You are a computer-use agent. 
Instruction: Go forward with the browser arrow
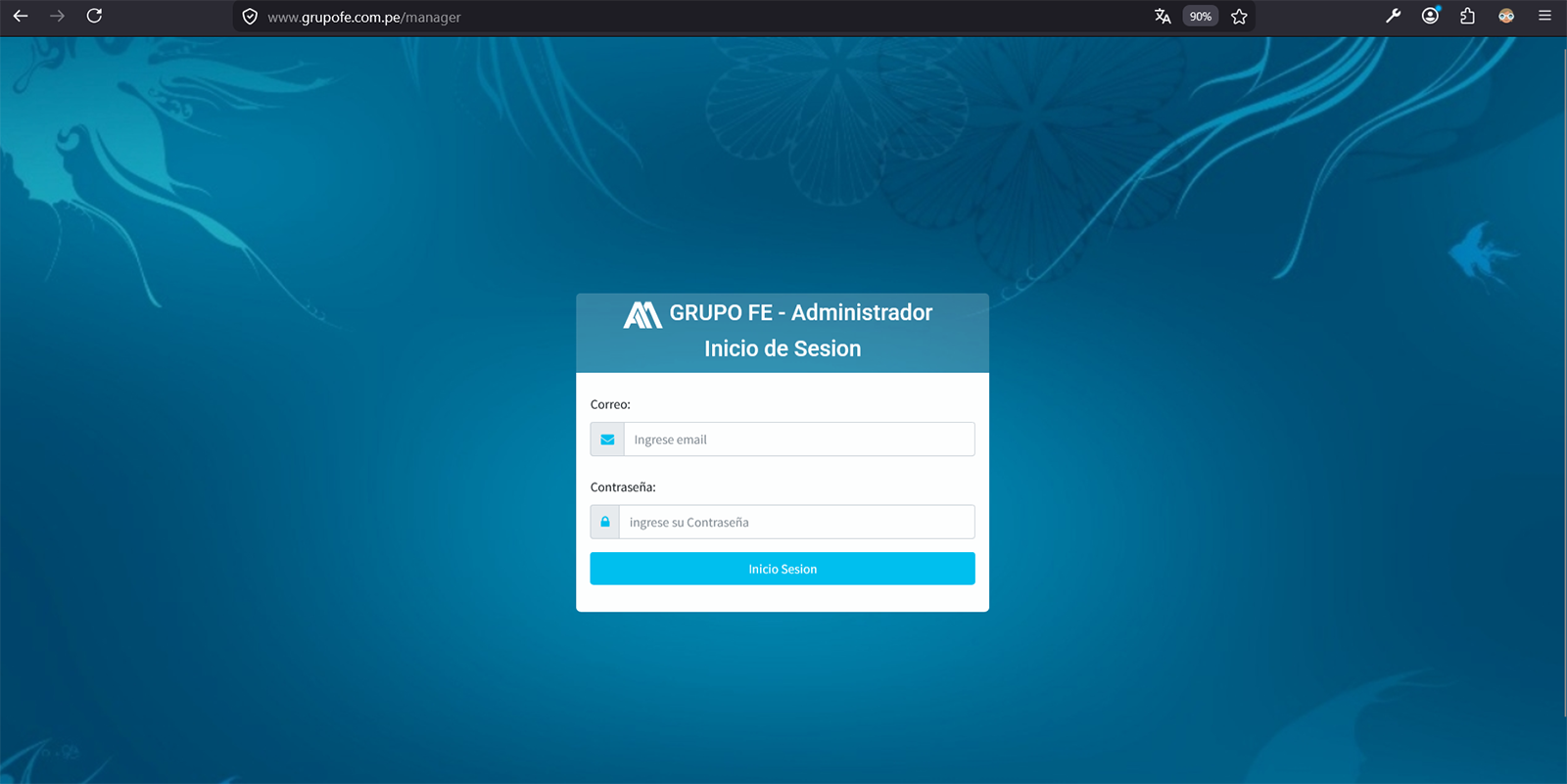click(x=57, y=16)
